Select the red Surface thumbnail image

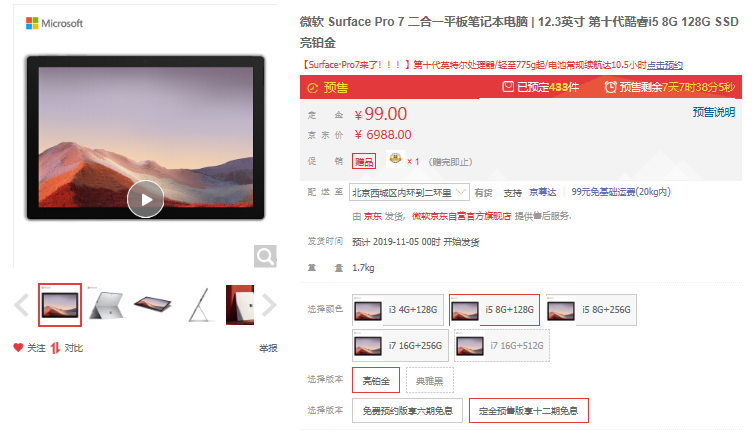tap(240, 305)
